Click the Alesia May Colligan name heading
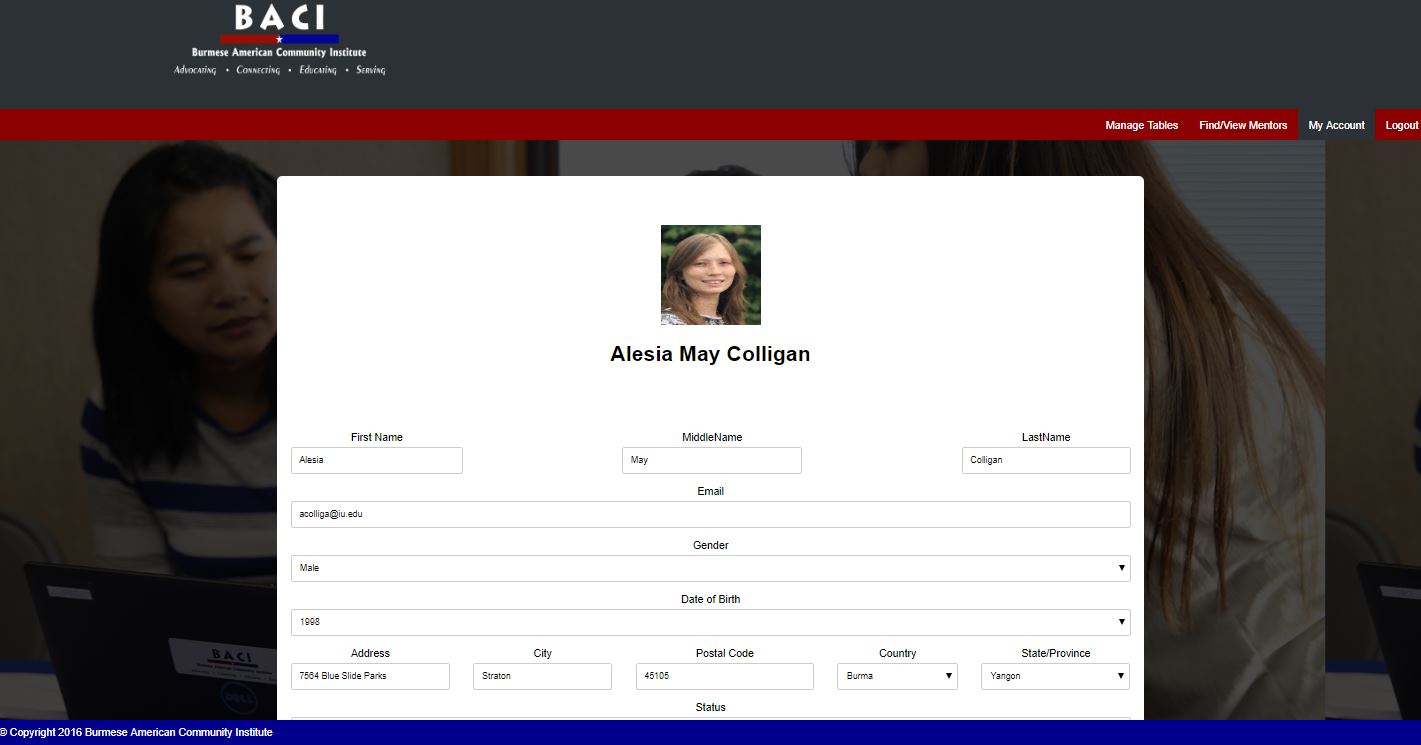 pyautogui.click(x=710, y=354)
